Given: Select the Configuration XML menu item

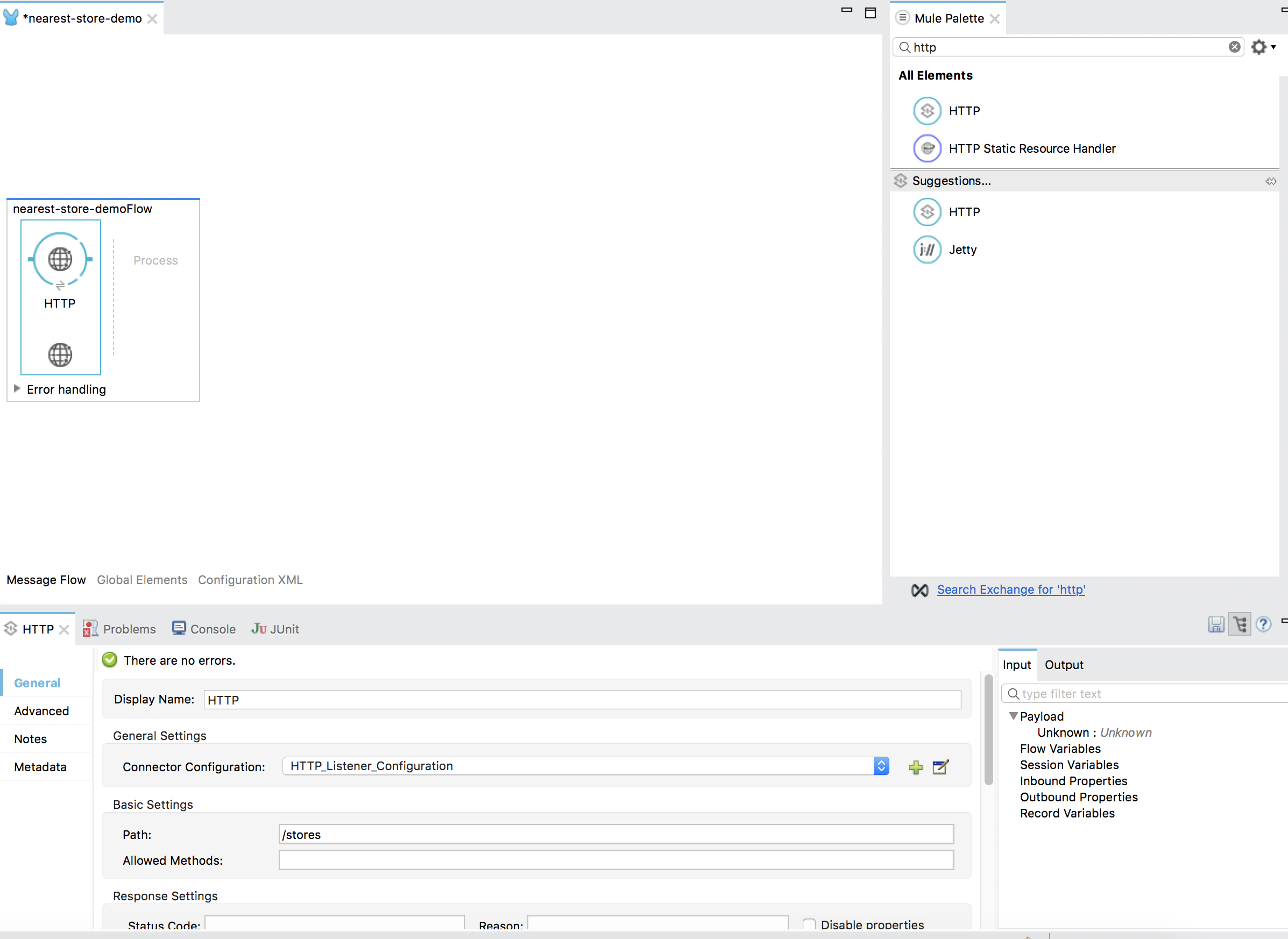Looking at the screenshot, I should point(250,579).
